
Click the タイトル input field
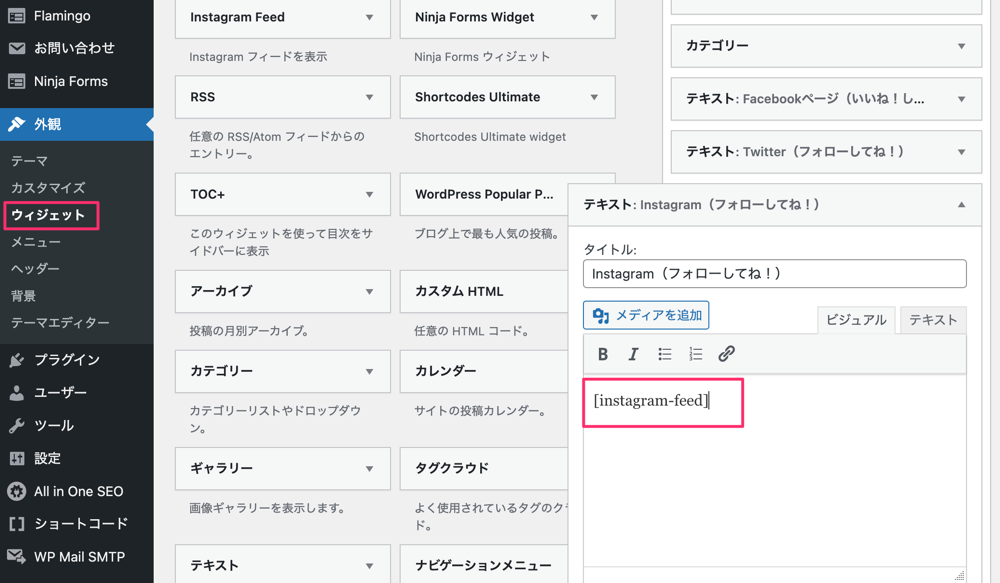pyautogui.click(x=775, y=274)
